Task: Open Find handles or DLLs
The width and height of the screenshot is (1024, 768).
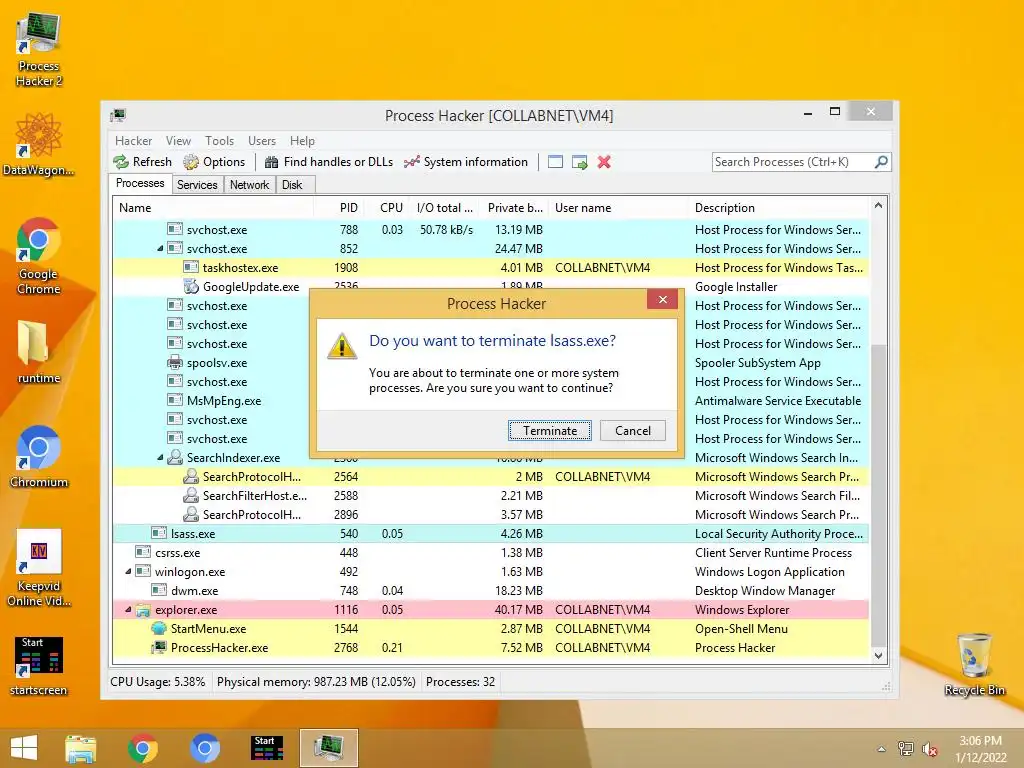Action: coord(329,162)
